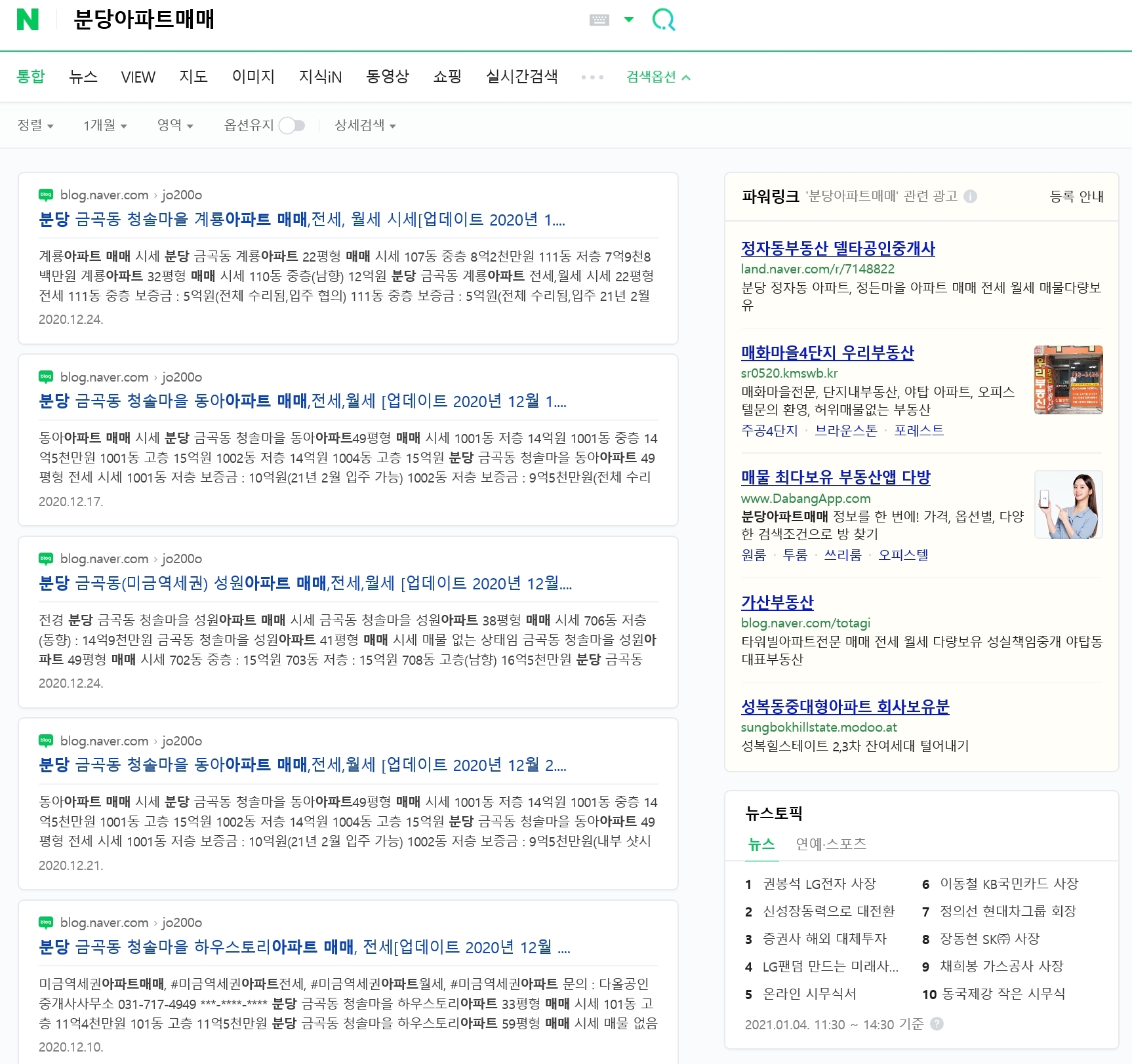Open the 쓰리룸 sublink
Screen dimensions: 1132x1064
842,555
